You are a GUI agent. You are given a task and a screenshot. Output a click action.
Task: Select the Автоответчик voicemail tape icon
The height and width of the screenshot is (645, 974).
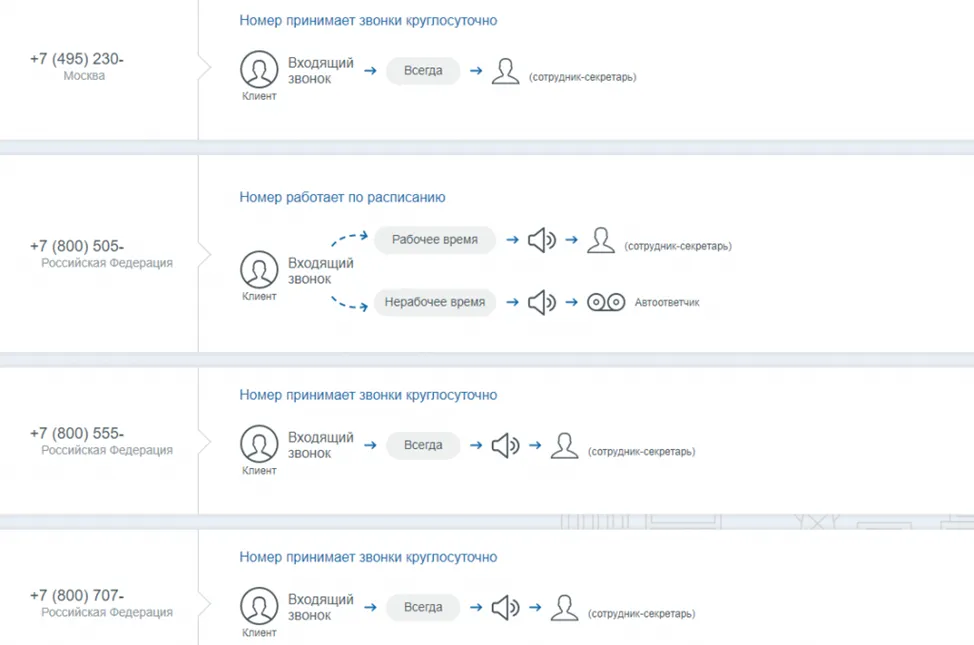pyautogui.click(x=605, y=302)
